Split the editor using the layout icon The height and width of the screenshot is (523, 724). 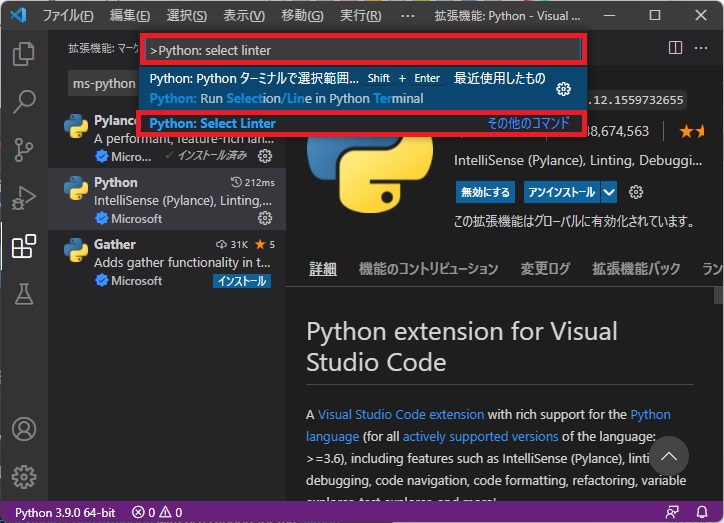pos(675,48)
